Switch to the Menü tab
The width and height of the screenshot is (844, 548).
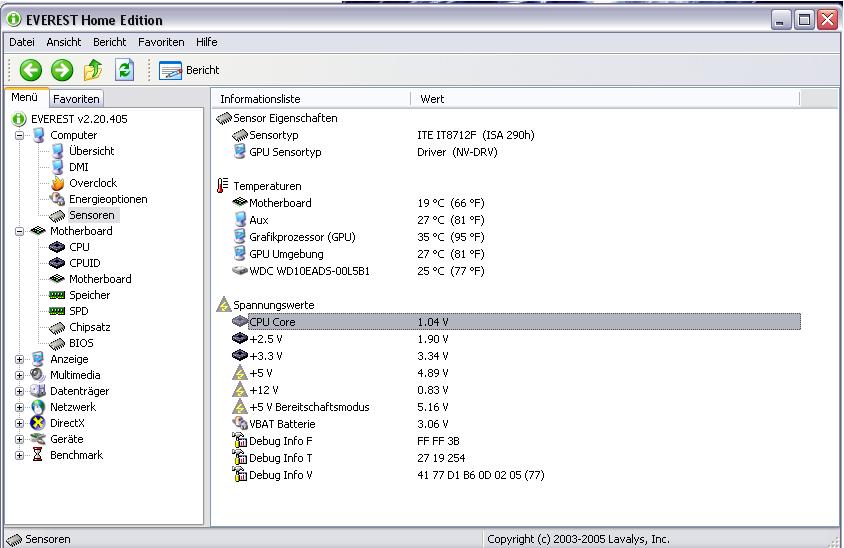tap(25, 97)
